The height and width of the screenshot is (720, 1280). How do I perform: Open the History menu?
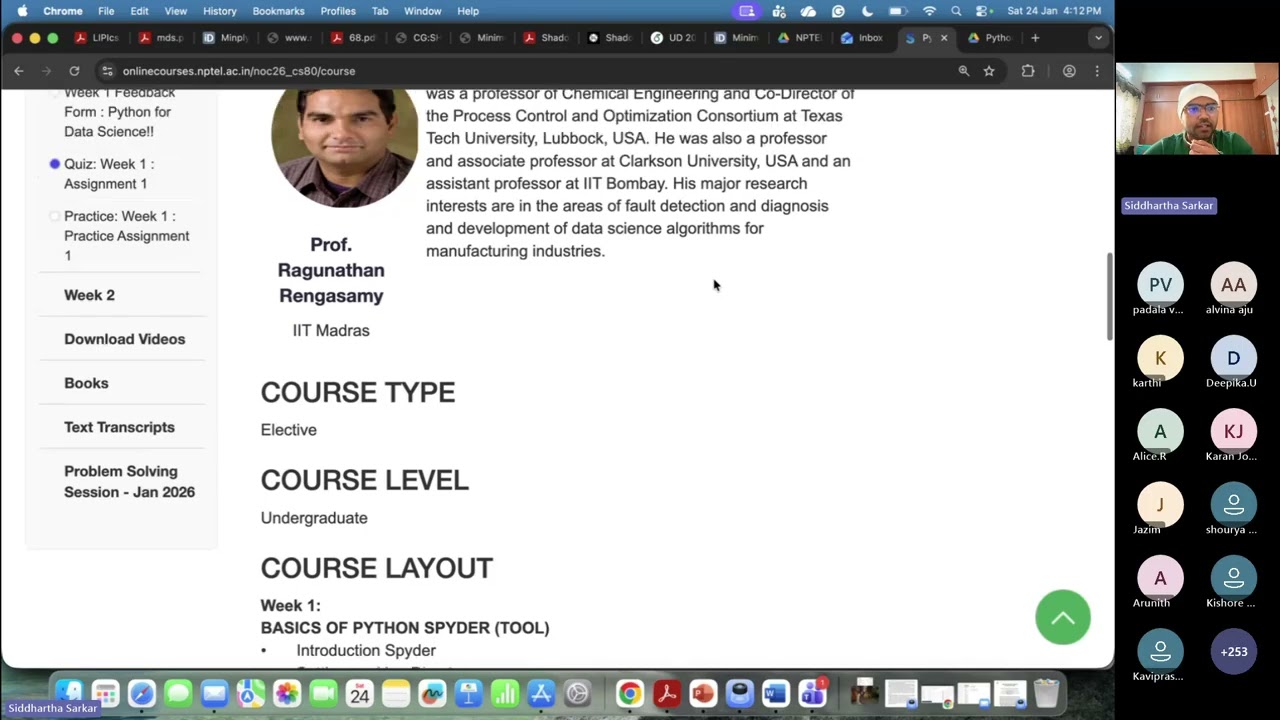click(x=219, y=11)
